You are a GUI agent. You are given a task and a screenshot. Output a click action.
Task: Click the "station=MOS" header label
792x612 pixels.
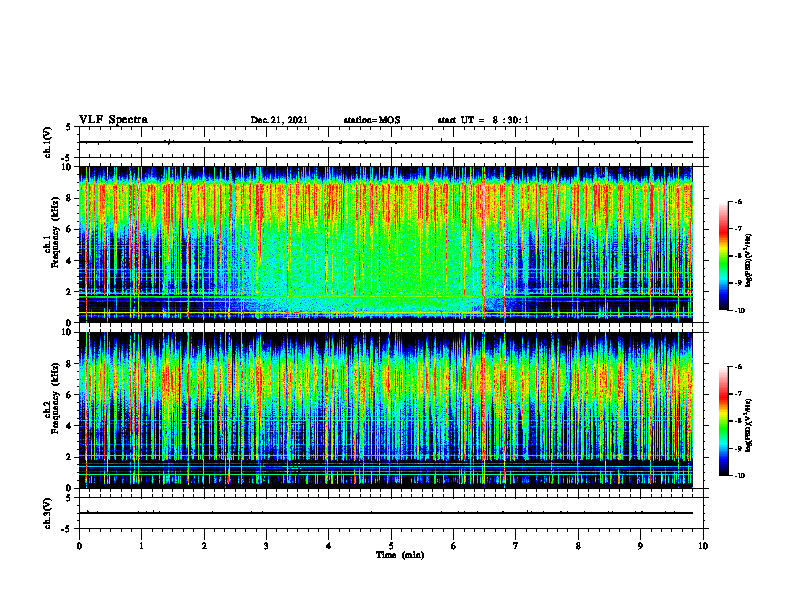(372, 120)
